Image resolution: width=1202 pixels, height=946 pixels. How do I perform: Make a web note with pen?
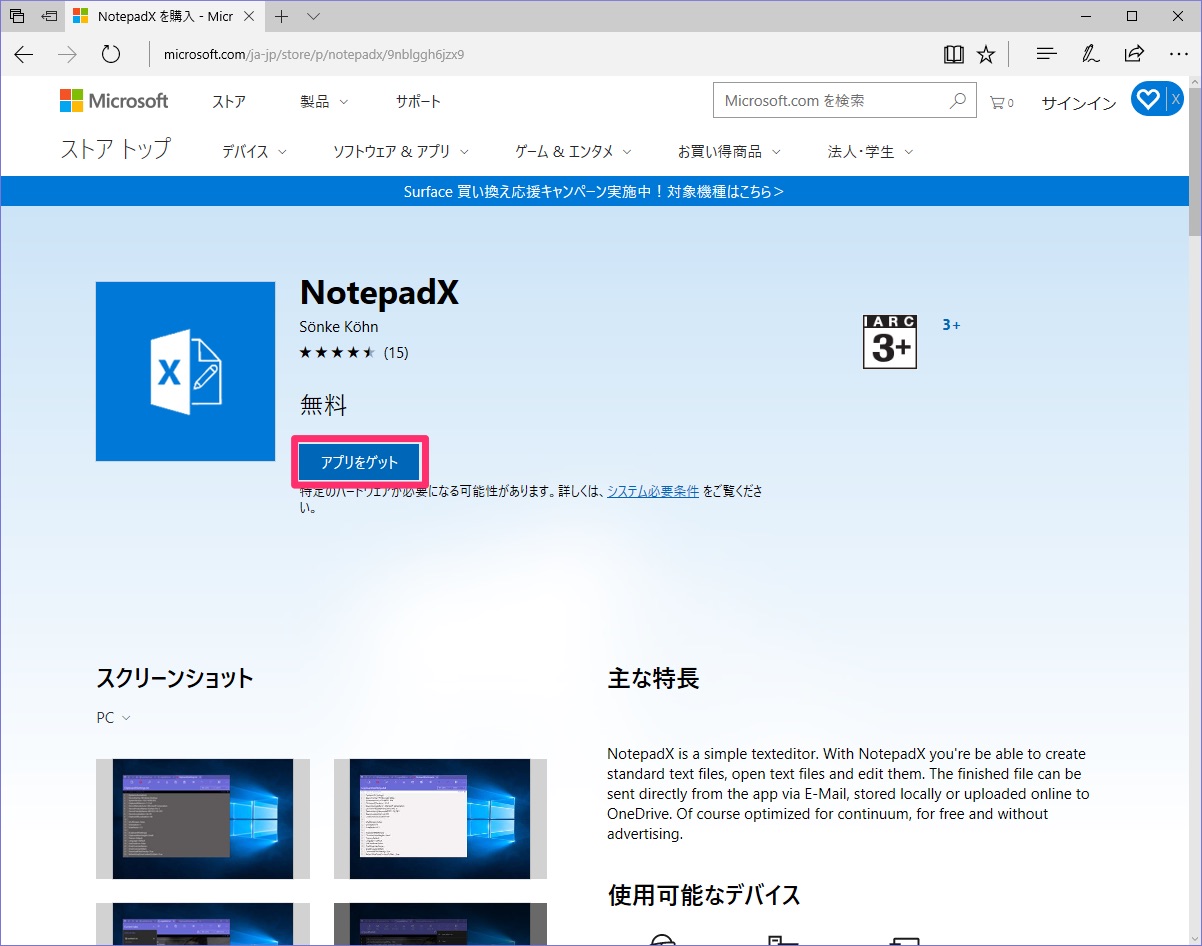1090,54
